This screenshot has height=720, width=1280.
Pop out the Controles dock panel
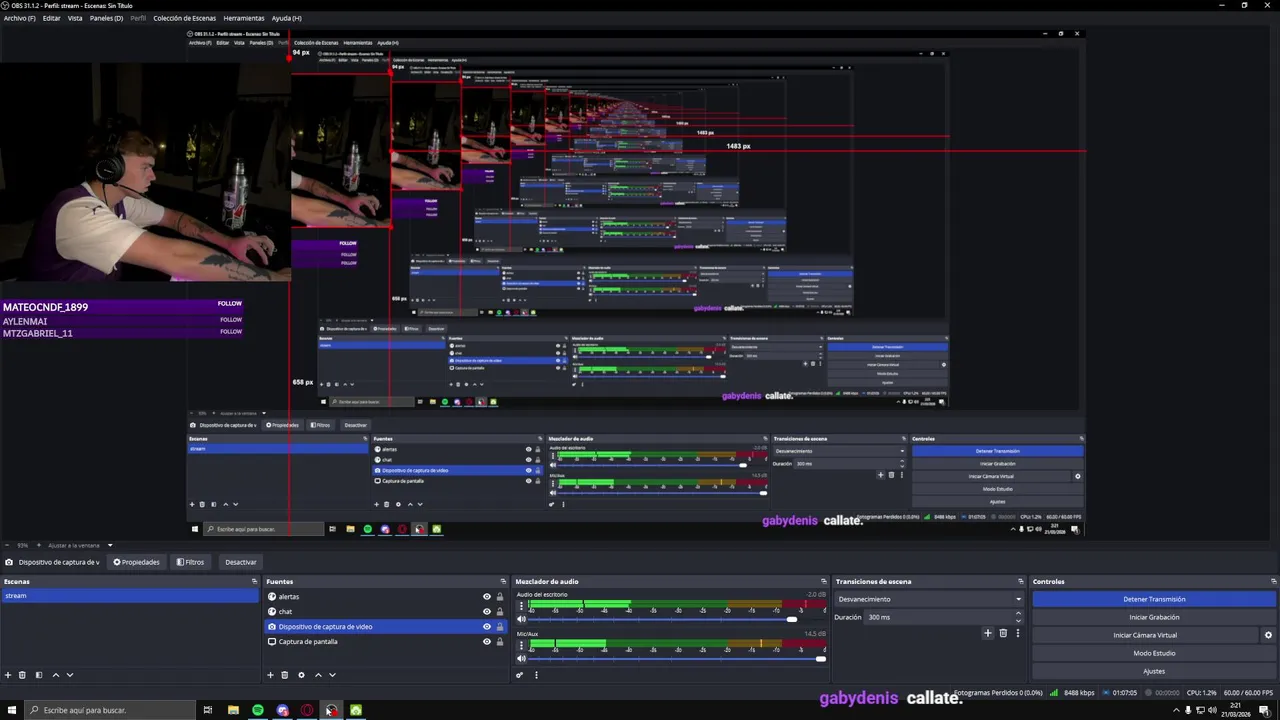point(1273,581)
